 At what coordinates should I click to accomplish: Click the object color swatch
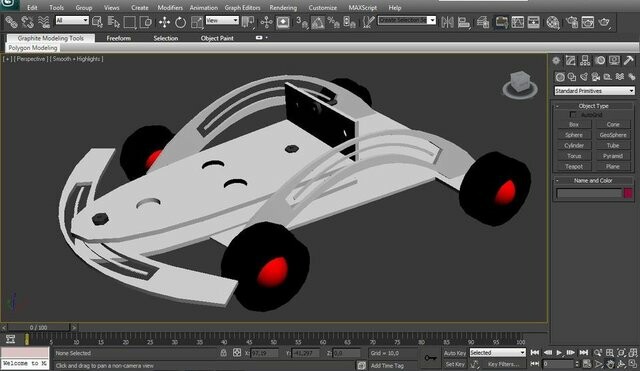[x=628, y=193]
